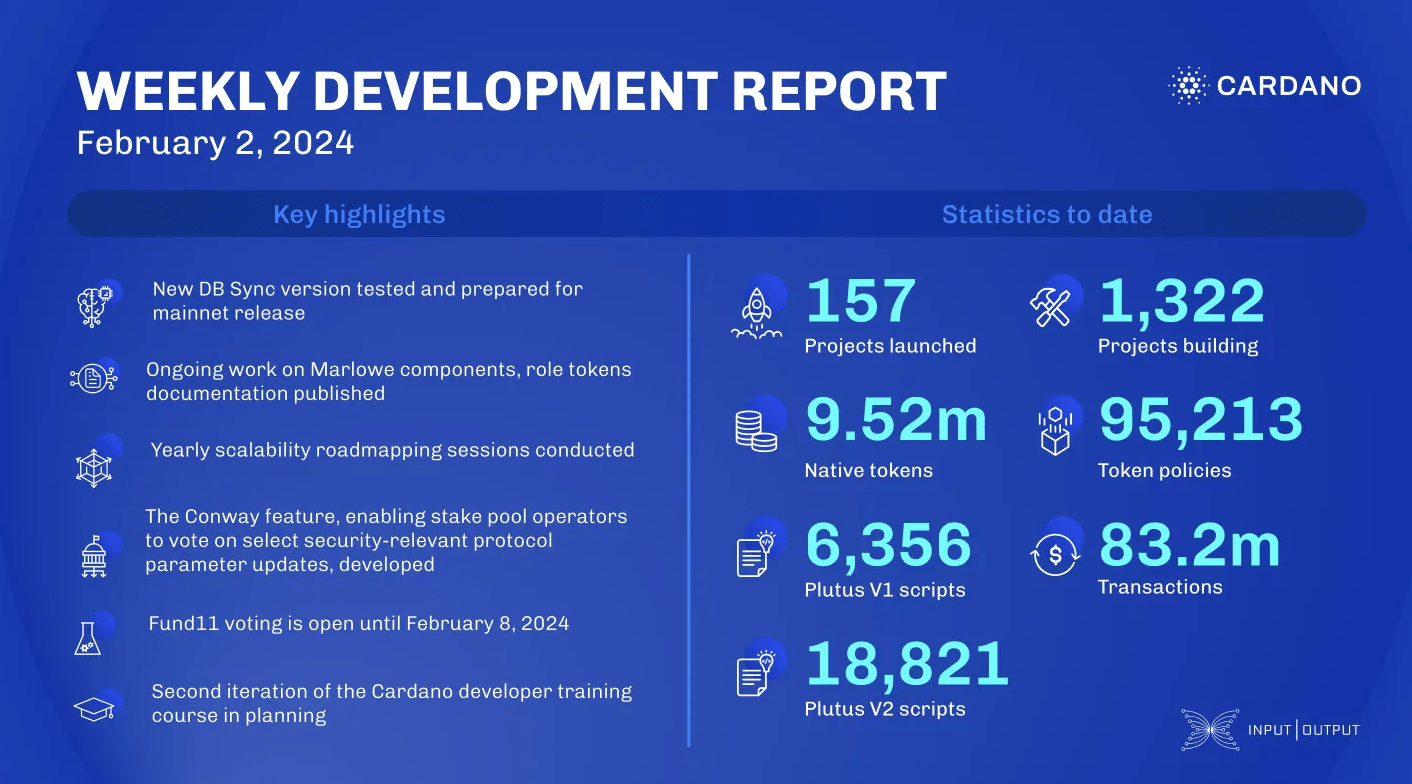Screen dimensions: 1412x784
Task: Click the Marlowe components highlight text
Action: click(x=389, y=381)
